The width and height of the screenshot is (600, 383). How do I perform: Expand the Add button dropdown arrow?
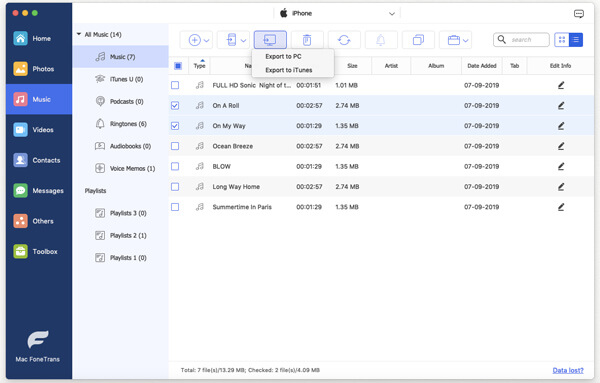(x=206, y=41)
